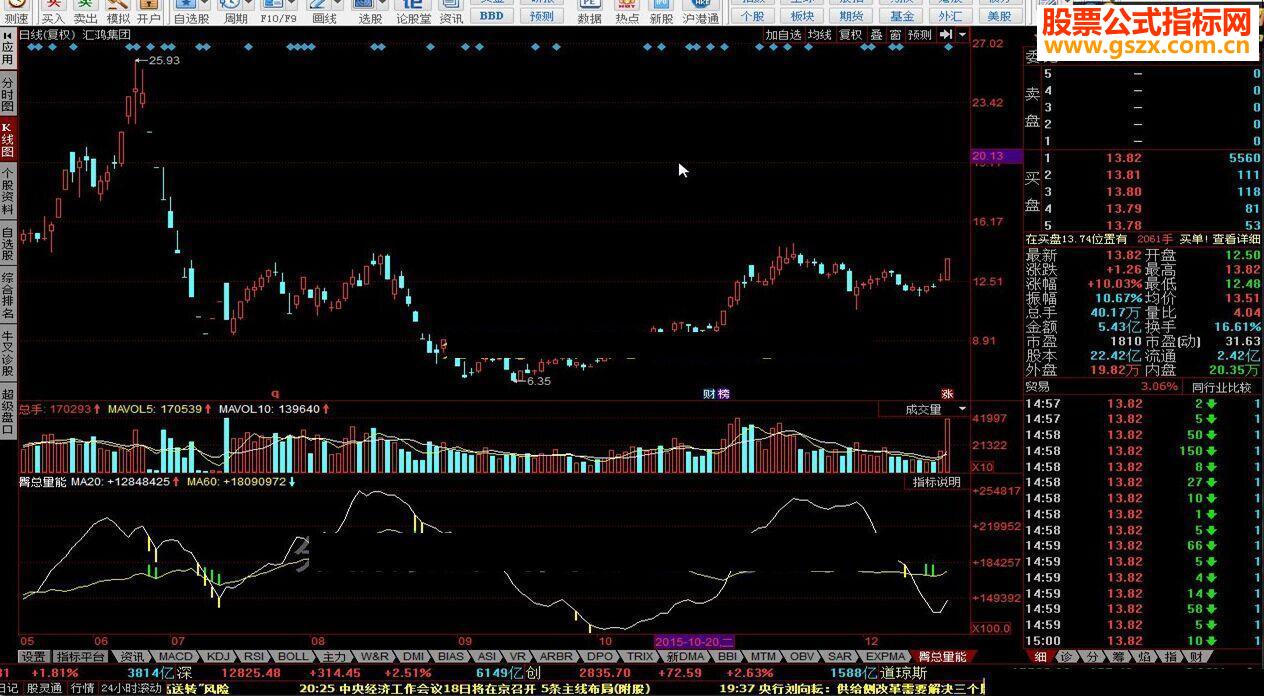Toggle 均线 moving averages display
Image resolution: width=1264 pixels, height=696 pixels.
pyautogui.click(x=820, y=34)
